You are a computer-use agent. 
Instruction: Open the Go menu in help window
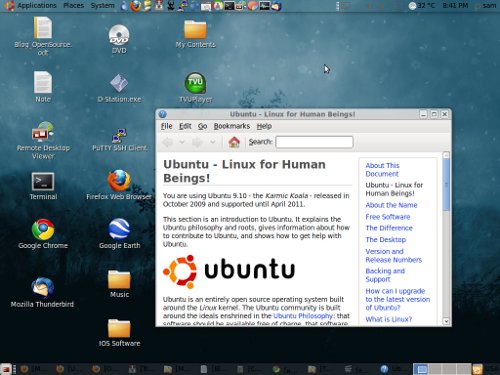point(202,126)
